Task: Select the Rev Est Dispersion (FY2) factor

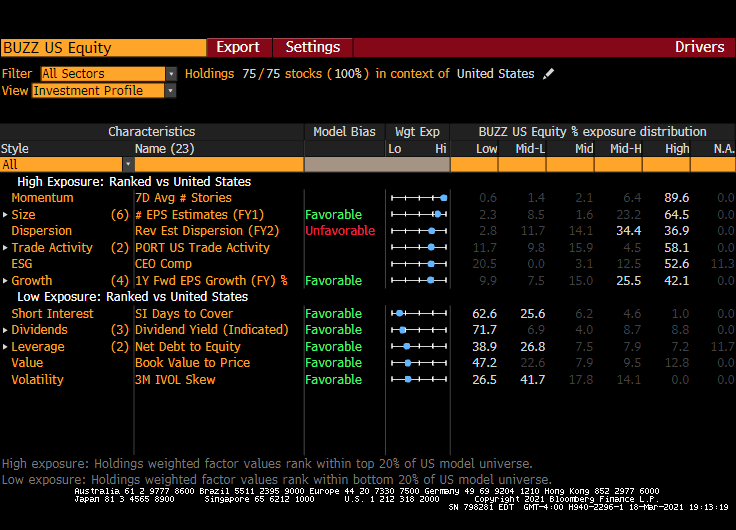Action: 204,231
